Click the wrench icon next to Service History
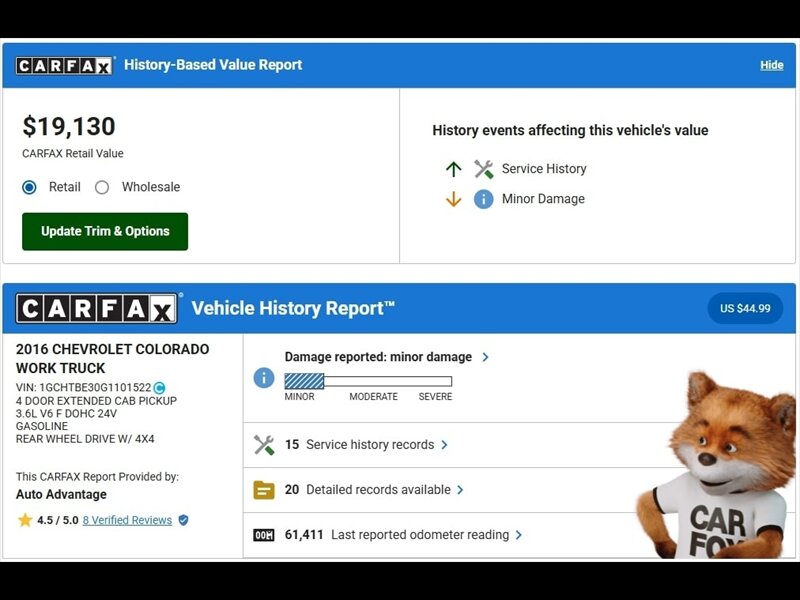This screenshot has width=800, height=600. coord(483,169)
